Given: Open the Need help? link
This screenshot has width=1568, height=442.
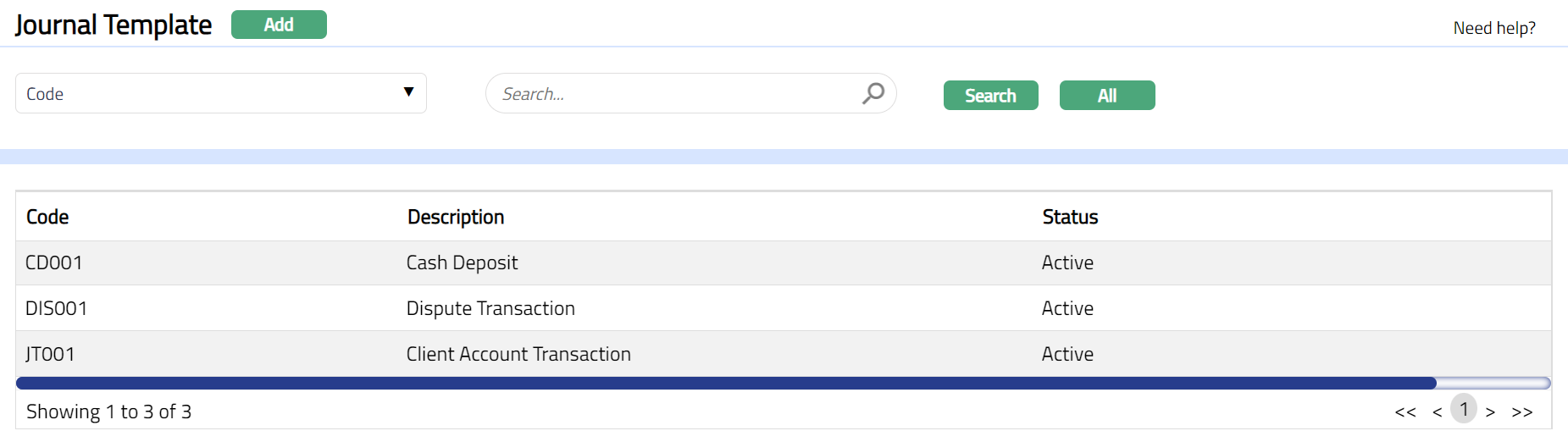Looking at the screenshot, I should pyautogui.click(x=1493, y=28).
